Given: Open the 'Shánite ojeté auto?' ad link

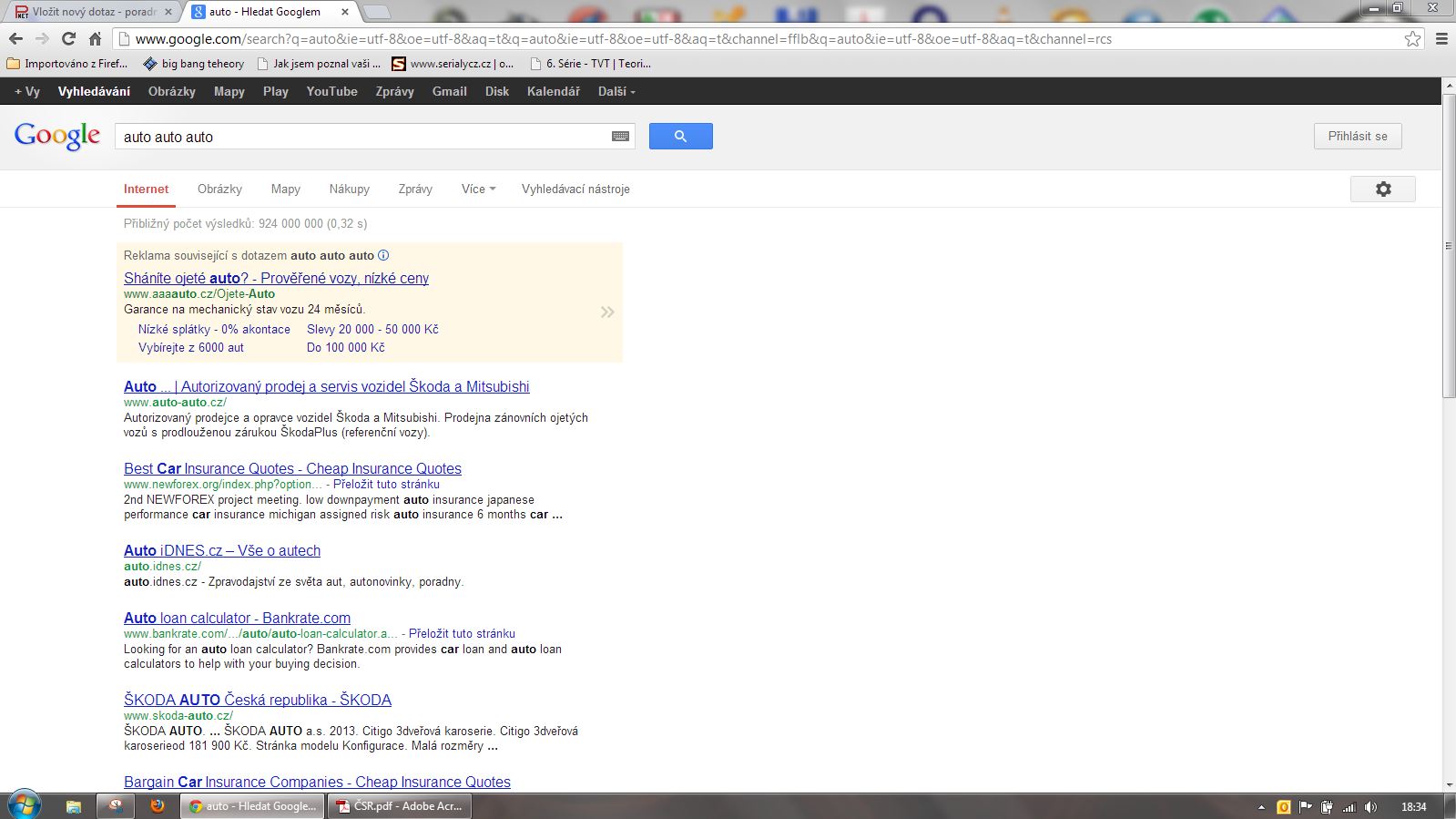Looking at the screenshot, I should tap(276, 279).
